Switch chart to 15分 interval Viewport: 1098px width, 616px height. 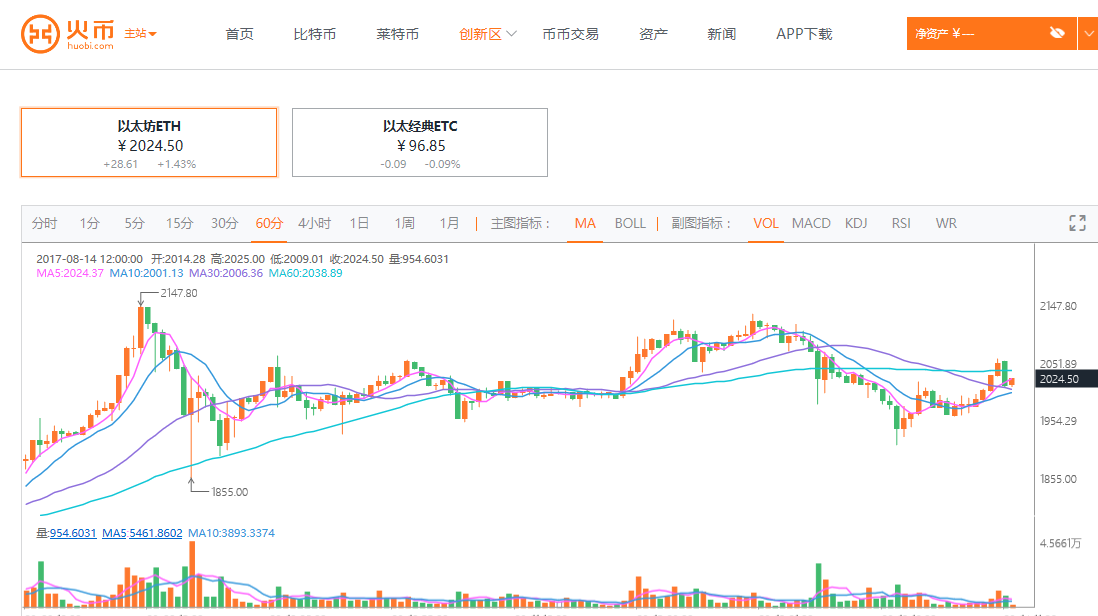click(180, 223)
